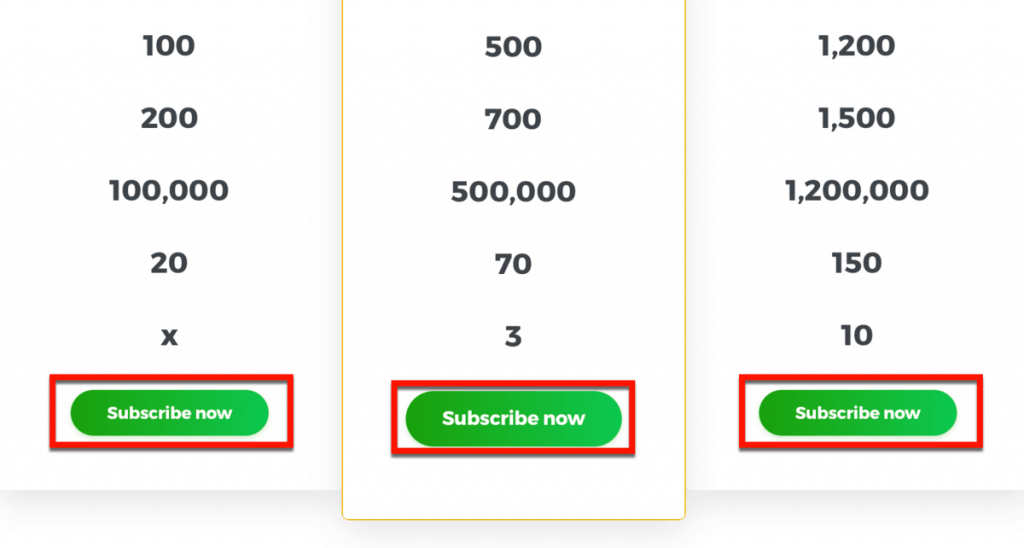Click the 700 value

pos(513,119)
